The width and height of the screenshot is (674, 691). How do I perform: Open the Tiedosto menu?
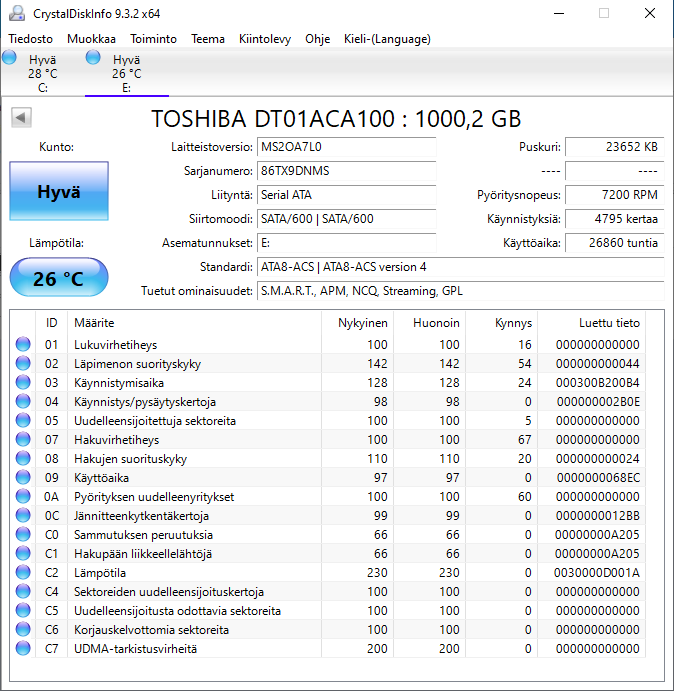tap(31, 39)
